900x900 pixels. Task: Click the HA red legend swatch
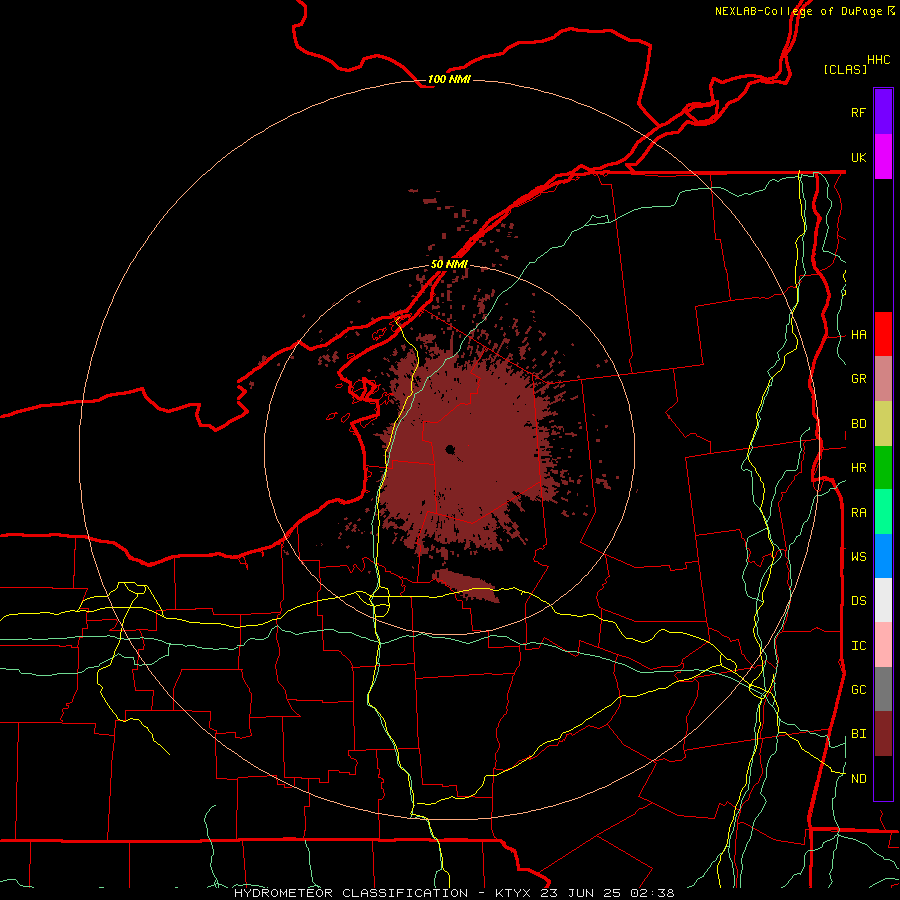[883, 334]
